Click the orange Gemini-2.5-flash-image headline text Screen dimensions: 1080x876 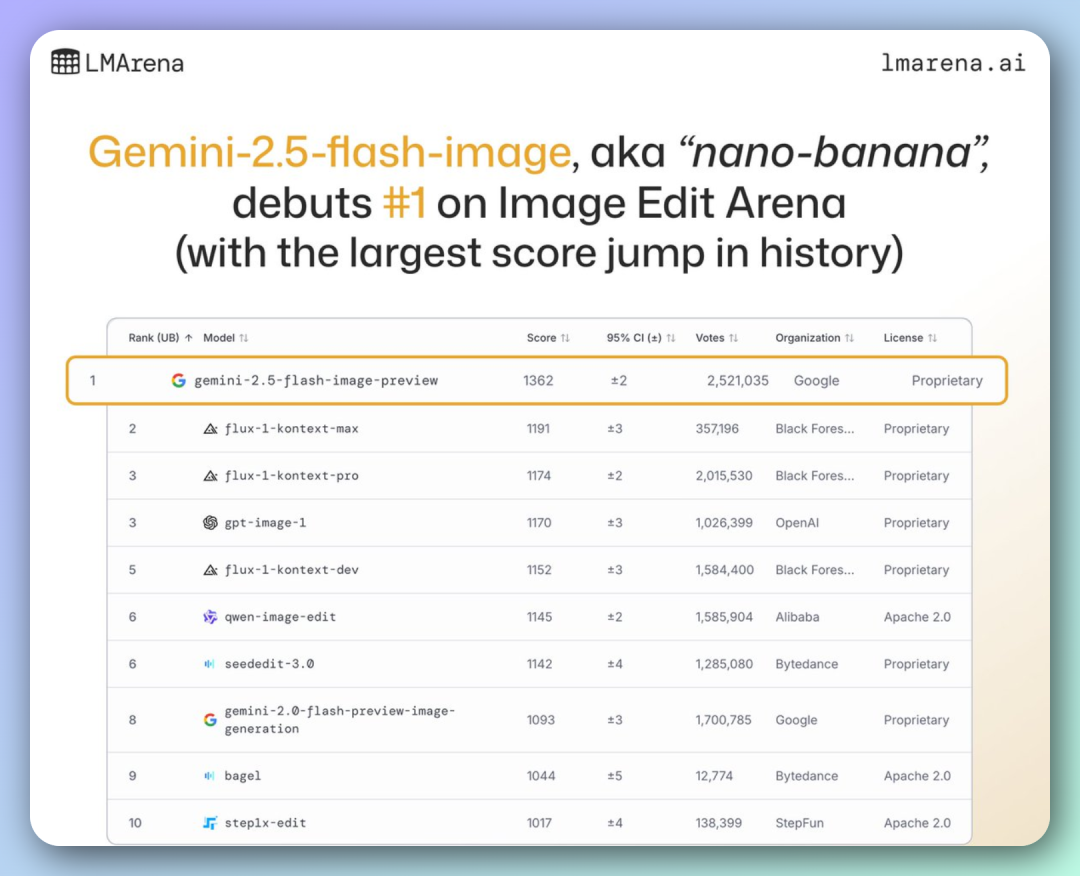click(329, 152)
